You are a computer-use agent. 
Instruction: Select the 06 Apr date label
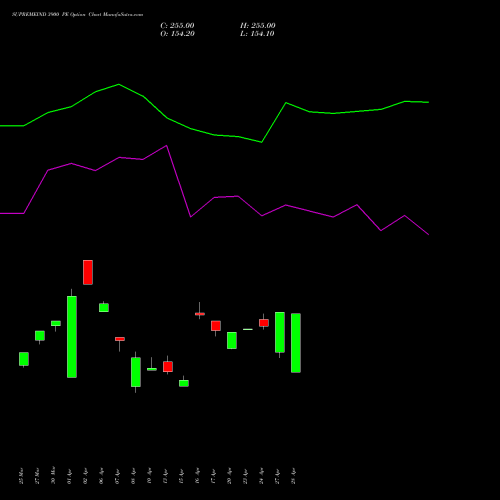coord(102,476)
